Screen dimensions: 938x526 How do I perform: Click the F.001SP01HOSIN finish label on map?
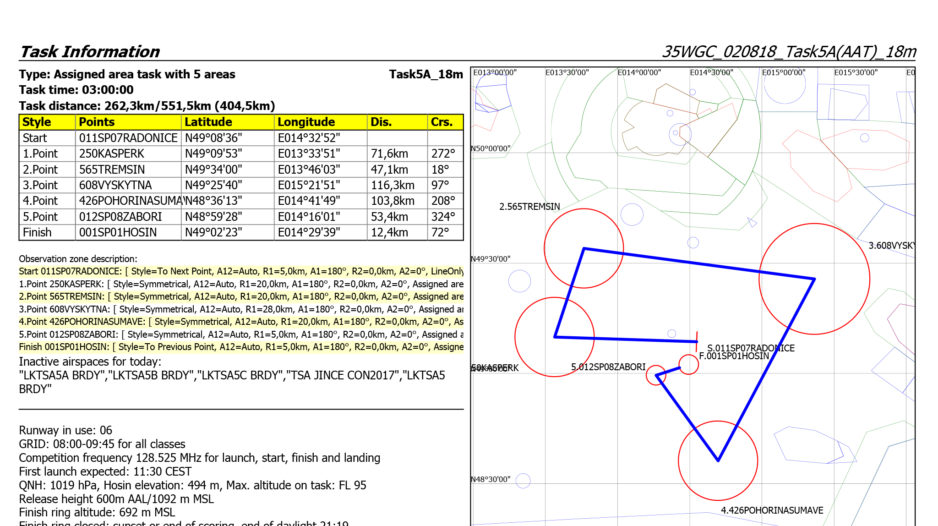[x=733, y=356]
